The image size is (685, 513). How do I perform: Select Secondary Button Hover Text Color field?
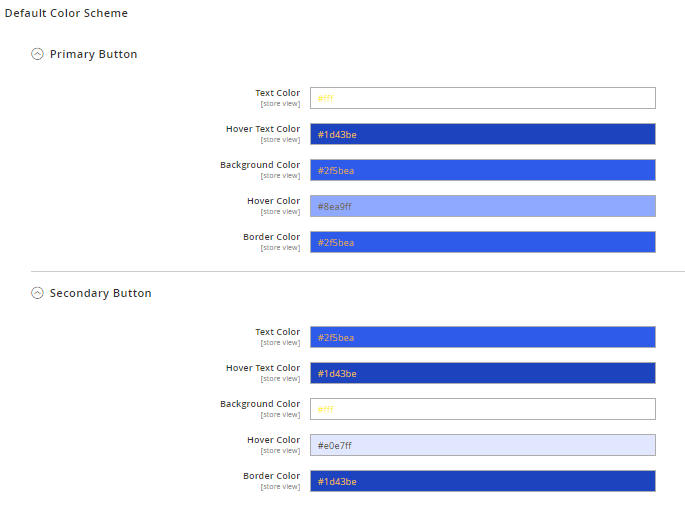pos(482,373)
